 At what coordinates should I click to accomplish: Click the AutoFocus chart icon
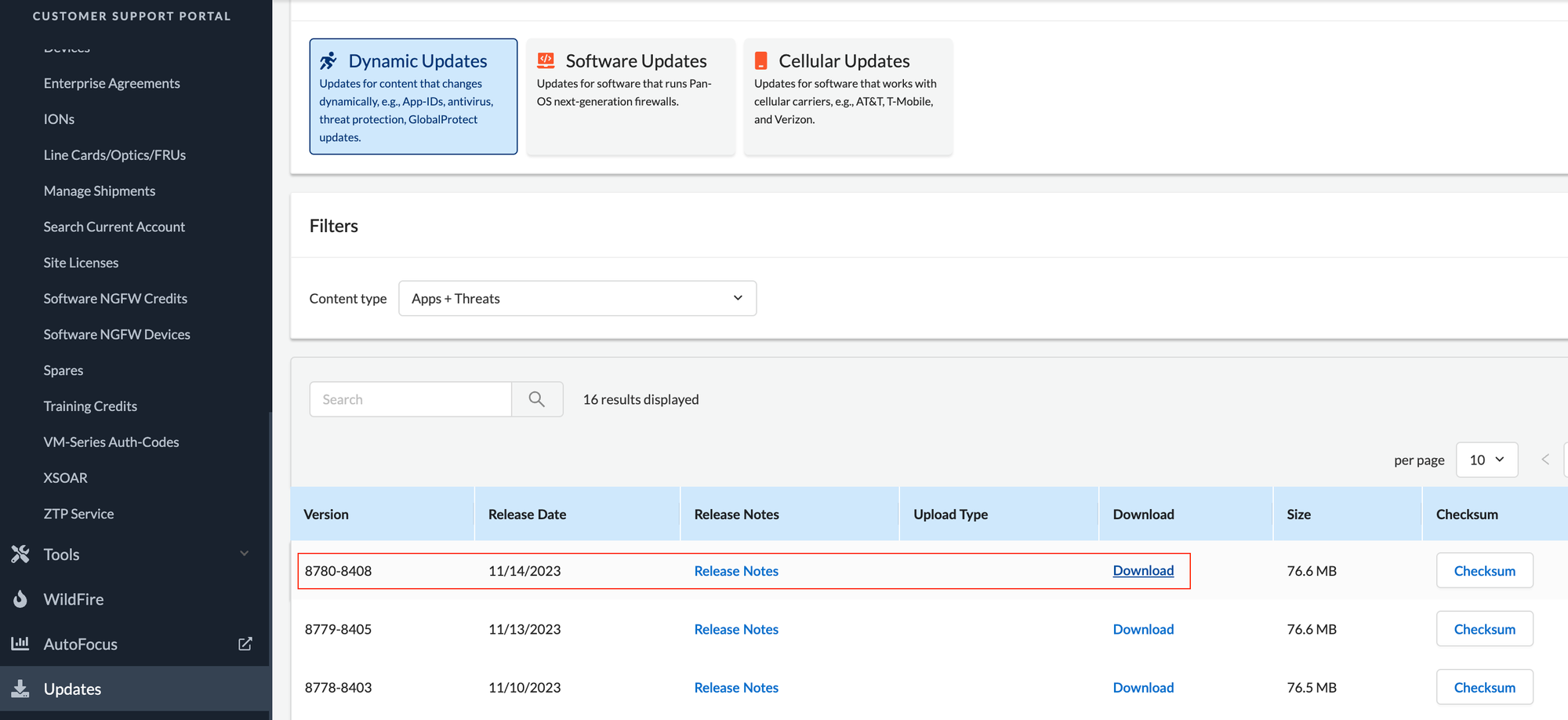(20, 644)
